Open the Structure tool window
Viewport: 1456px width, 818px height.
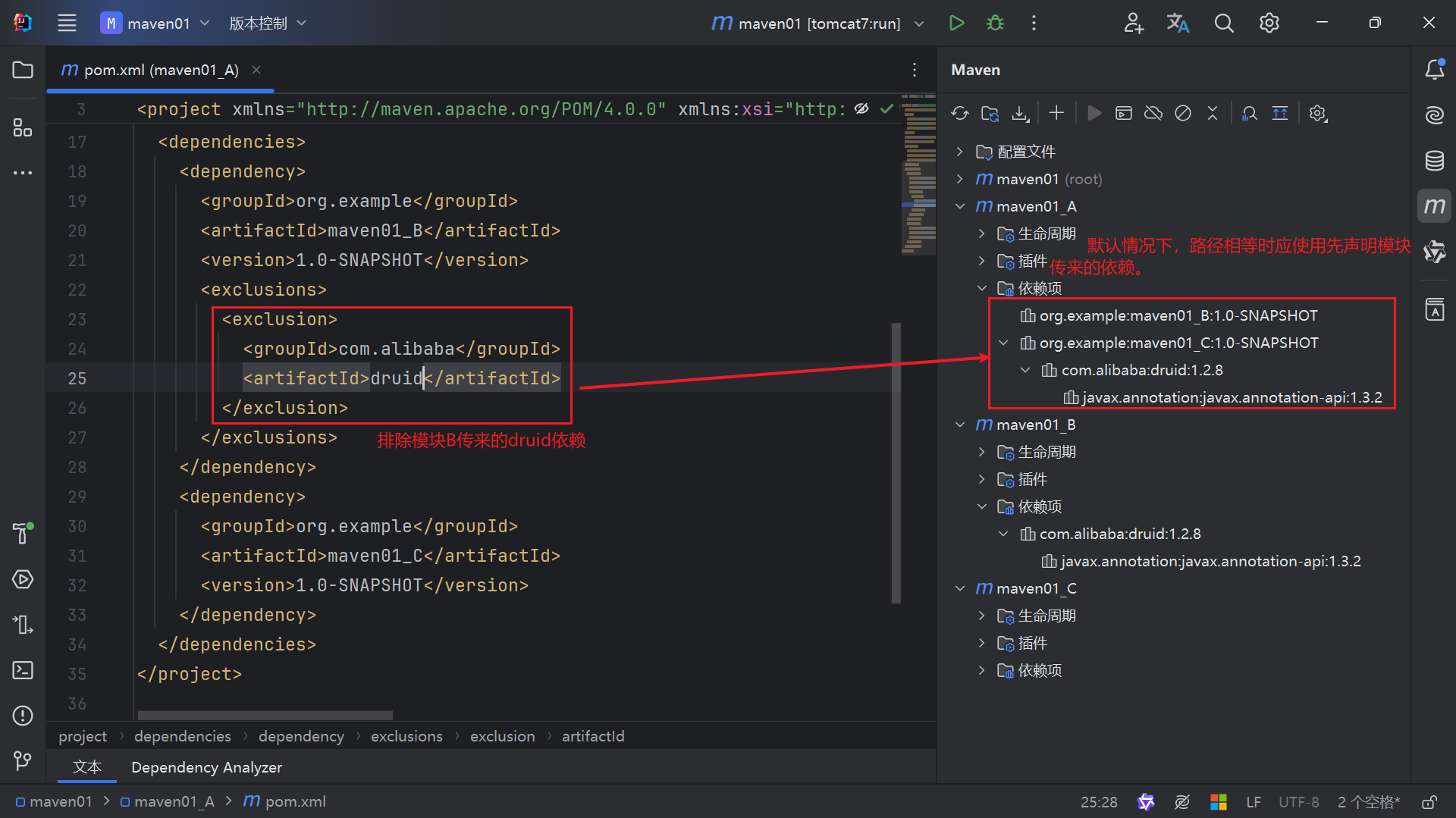[23, 127]
